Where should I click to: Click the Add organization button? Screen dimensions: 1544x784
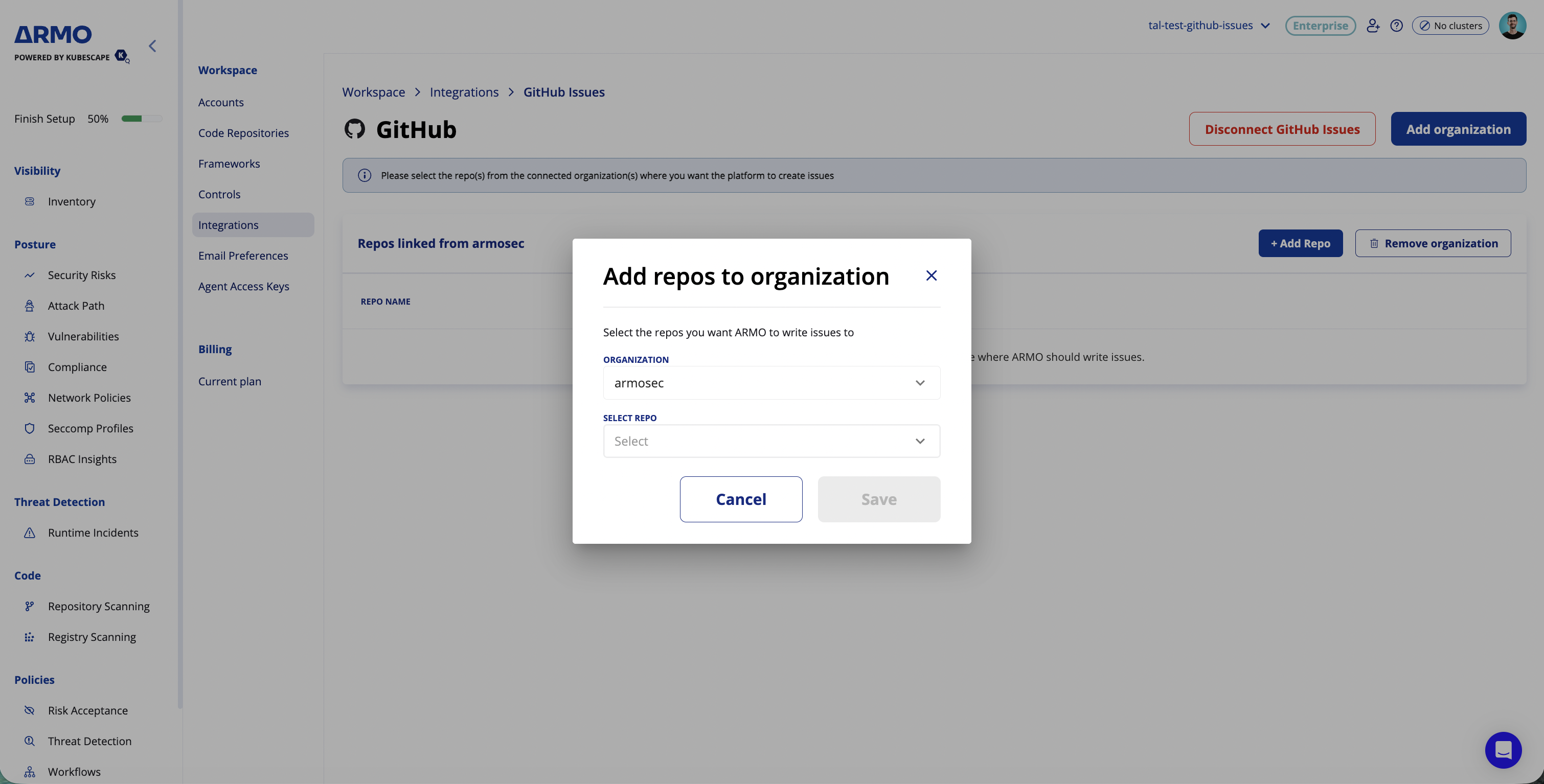[1458, 129]
